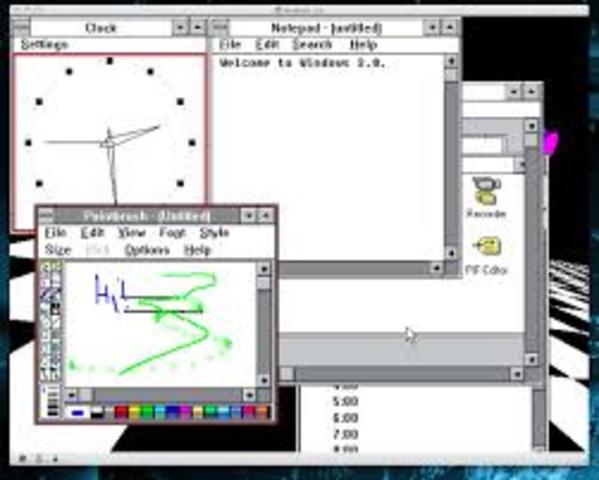The height and width of the screenshot is (480, 599).
Task: Open the Help menu in Paintbrush
Action: point(198,250)
